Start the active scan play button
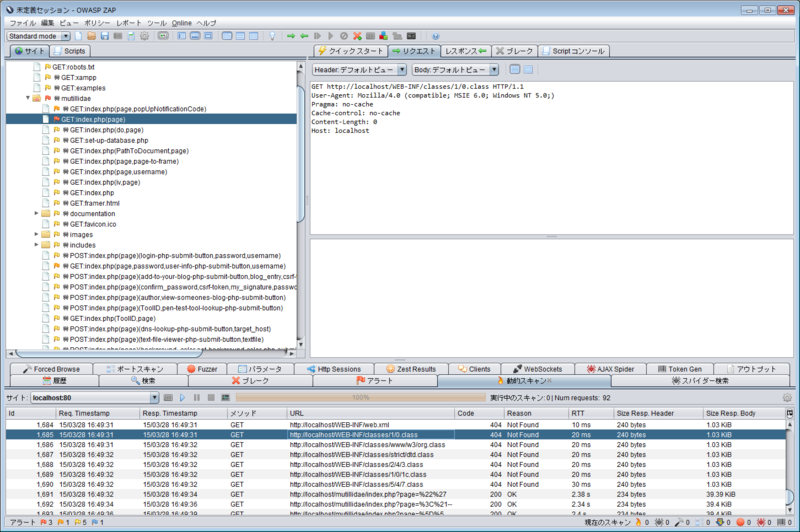The width and height of the screenshot is (800, 532). (182, 397)
